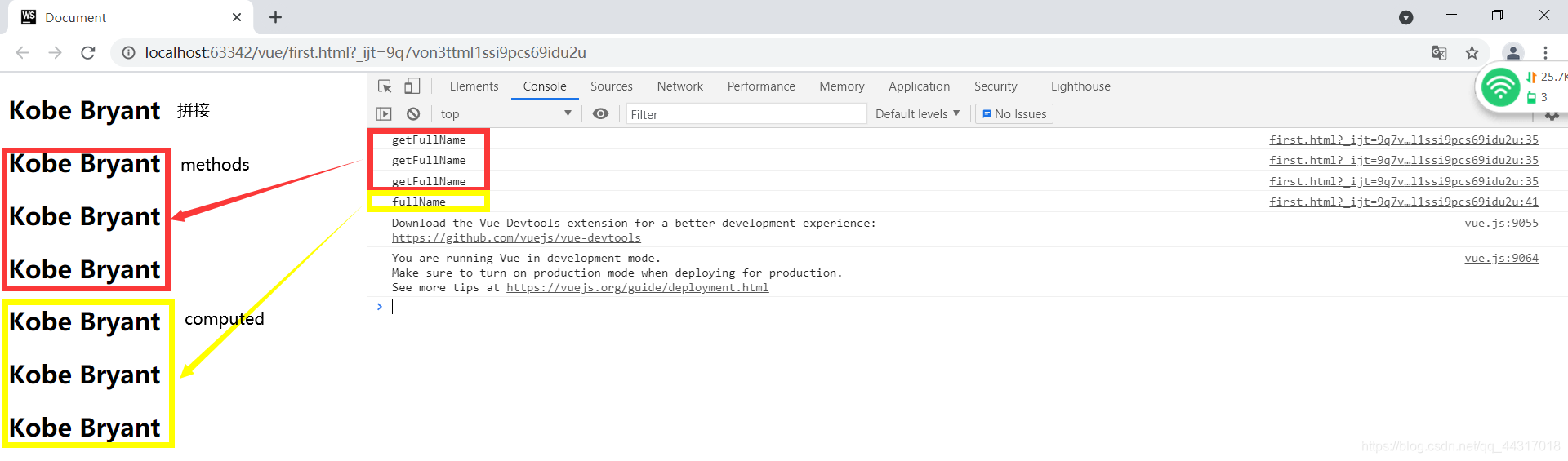Focus the console Filter field
1568x461 pixels.
pyautogui.click(x=746, y=114)
